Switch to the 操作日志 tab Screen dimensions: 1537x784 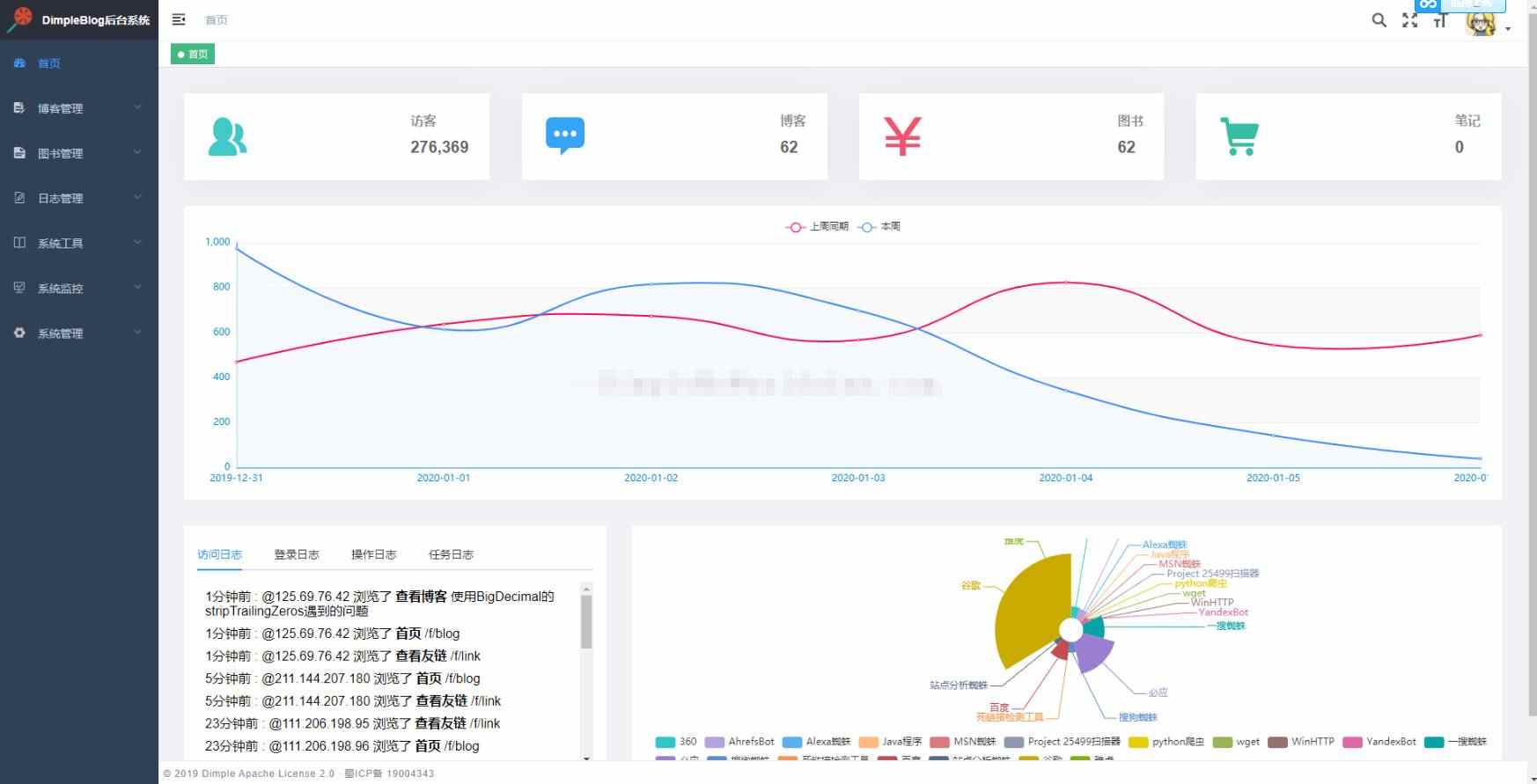[374, 554]
